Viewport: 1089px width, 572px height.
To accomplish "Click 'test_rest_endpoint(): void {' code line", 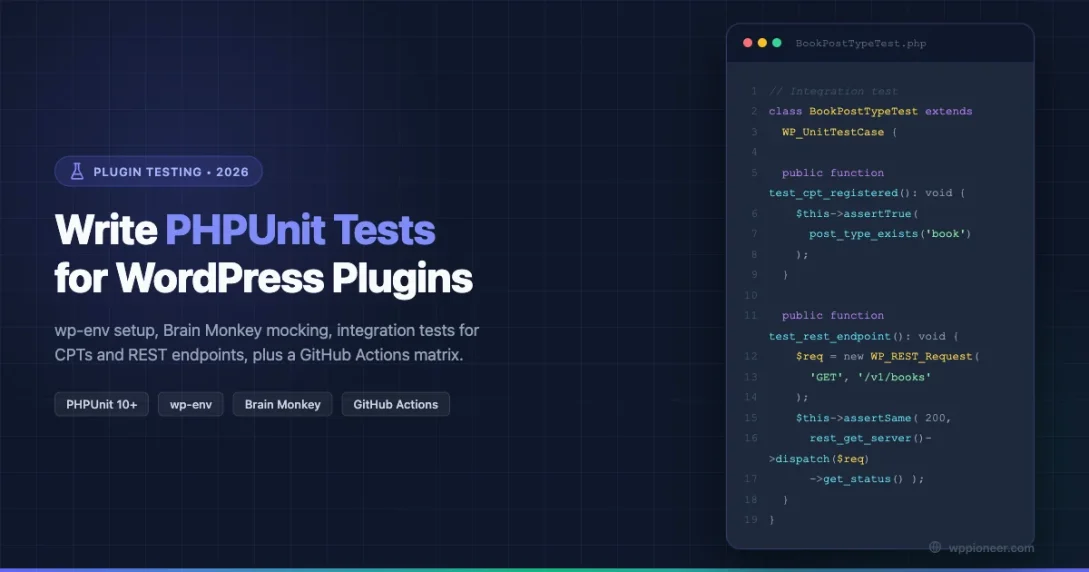I will pyautogui.click(x=863, y=336).
